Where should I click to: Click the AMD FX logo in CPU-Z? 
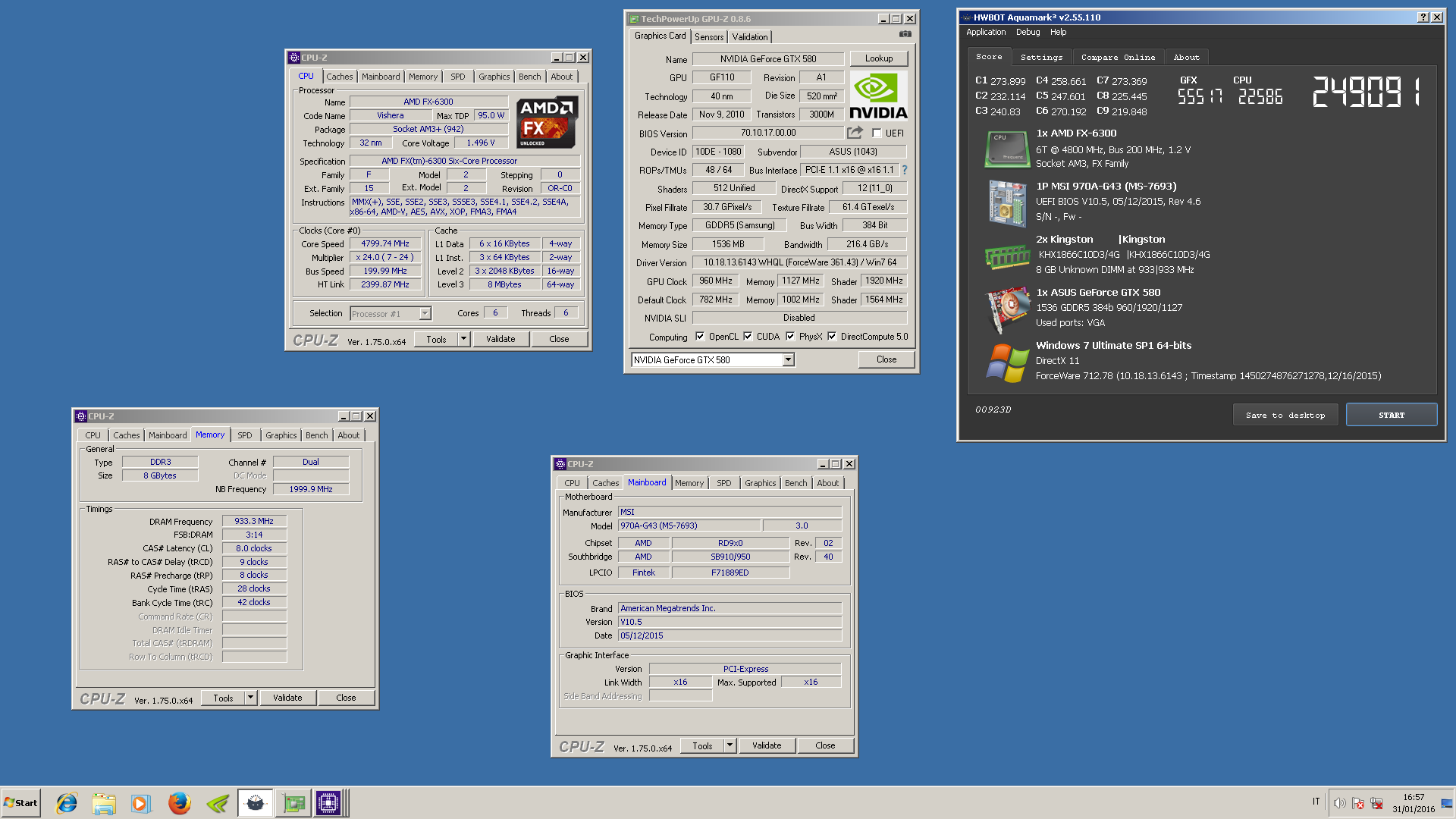pos(547,122)
